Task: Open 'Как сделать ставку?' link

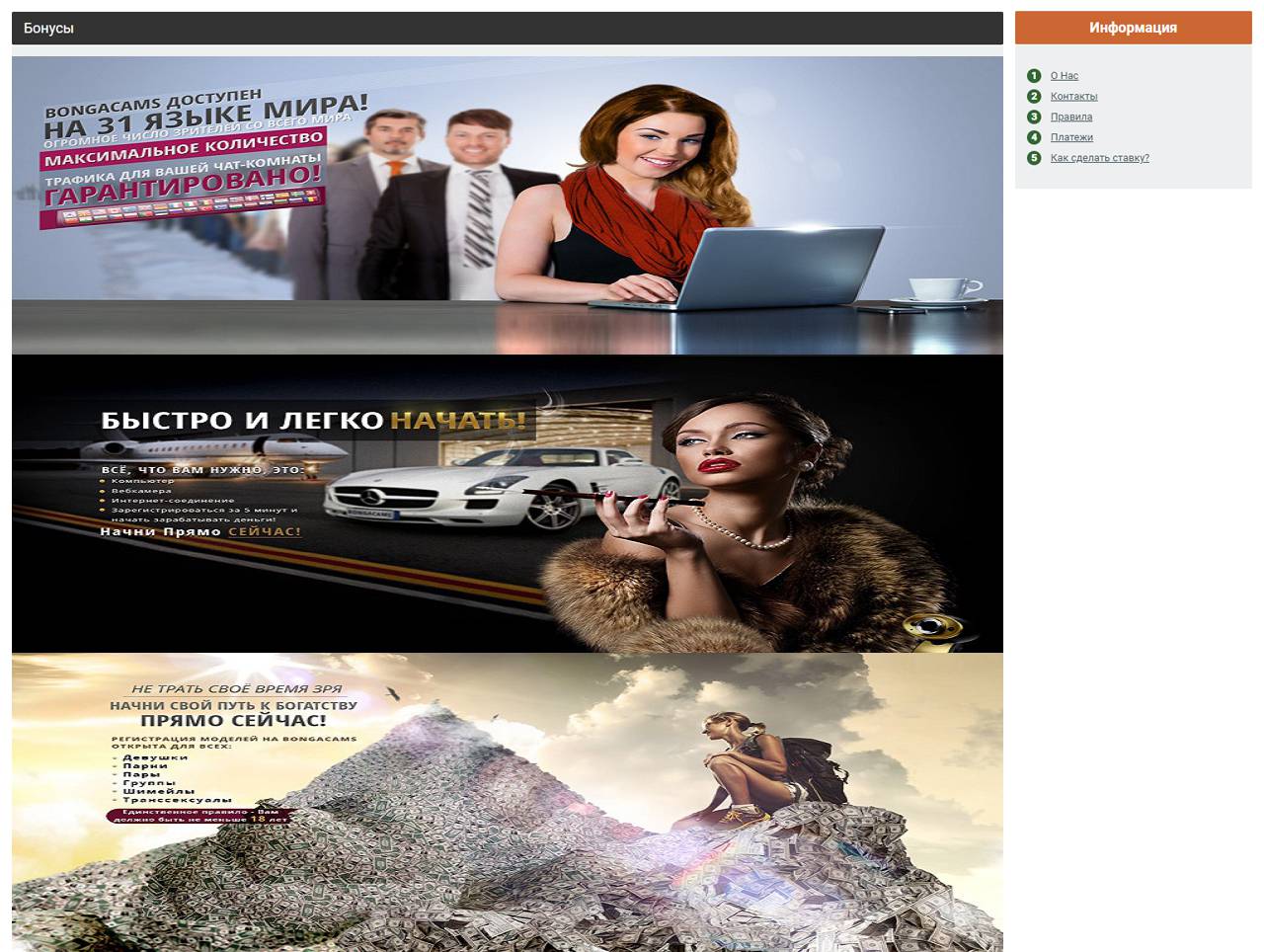Action: click(x=1099, y=158)
